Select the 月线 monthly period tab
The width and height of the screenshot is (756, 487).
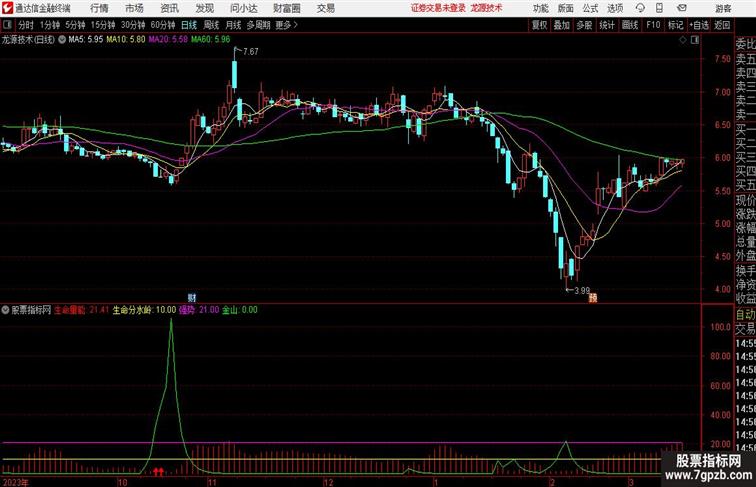coord(233,25)
